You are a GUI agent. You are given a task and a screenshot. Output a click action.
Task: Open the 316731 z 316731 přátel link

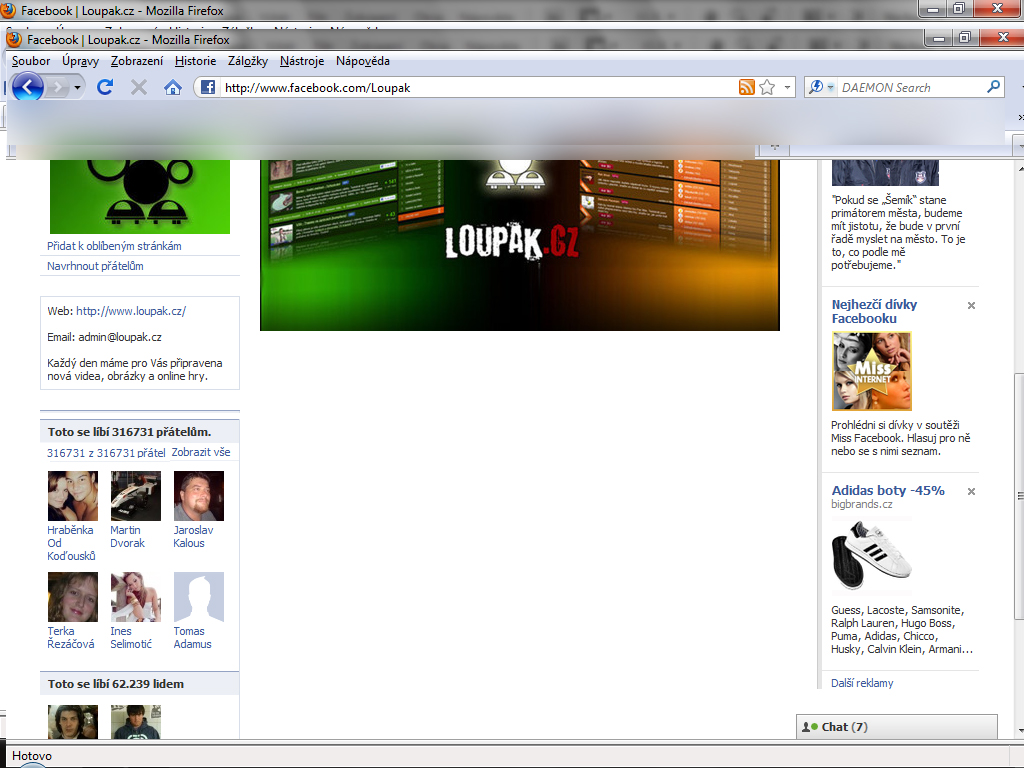[106, 453]
